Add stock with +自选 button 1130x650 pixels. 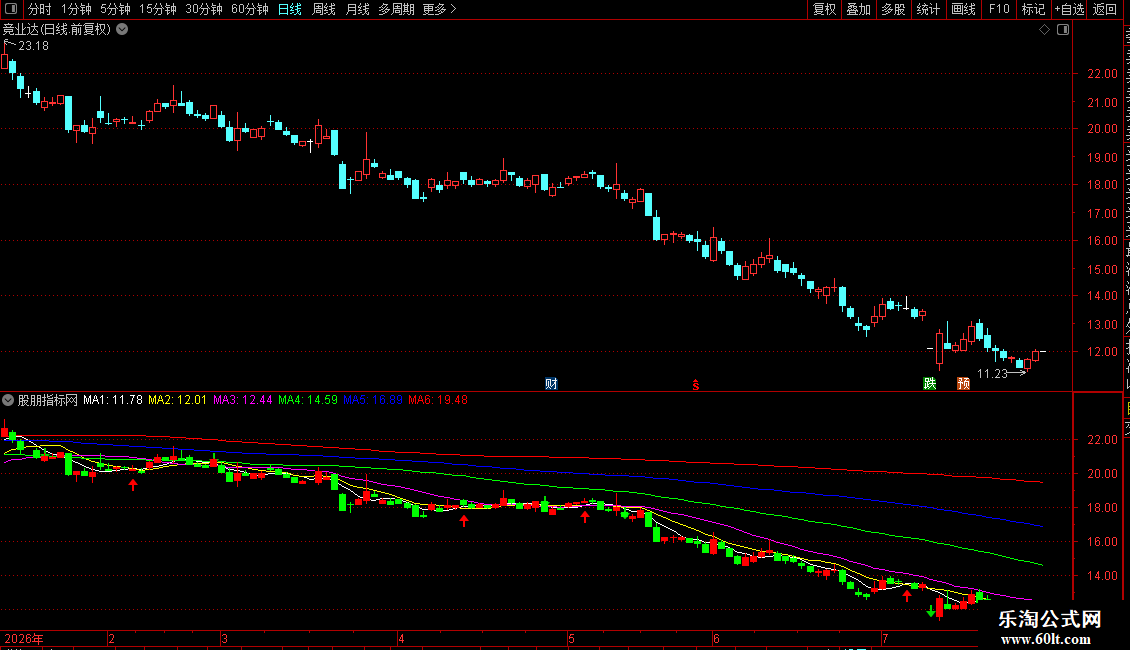coord(1069,9)
